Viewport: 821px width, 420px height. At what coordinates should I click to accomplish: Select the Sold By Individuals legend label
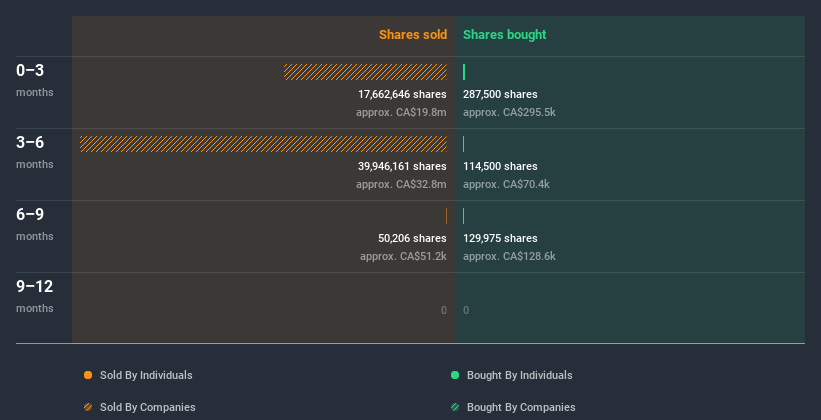pos(146,375)
